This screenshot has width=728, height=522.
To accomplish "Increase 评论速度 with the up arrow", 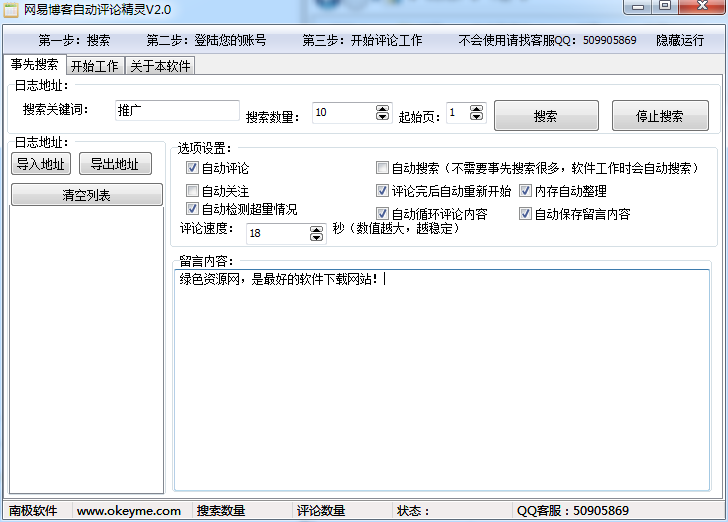I will click(317, 230).
